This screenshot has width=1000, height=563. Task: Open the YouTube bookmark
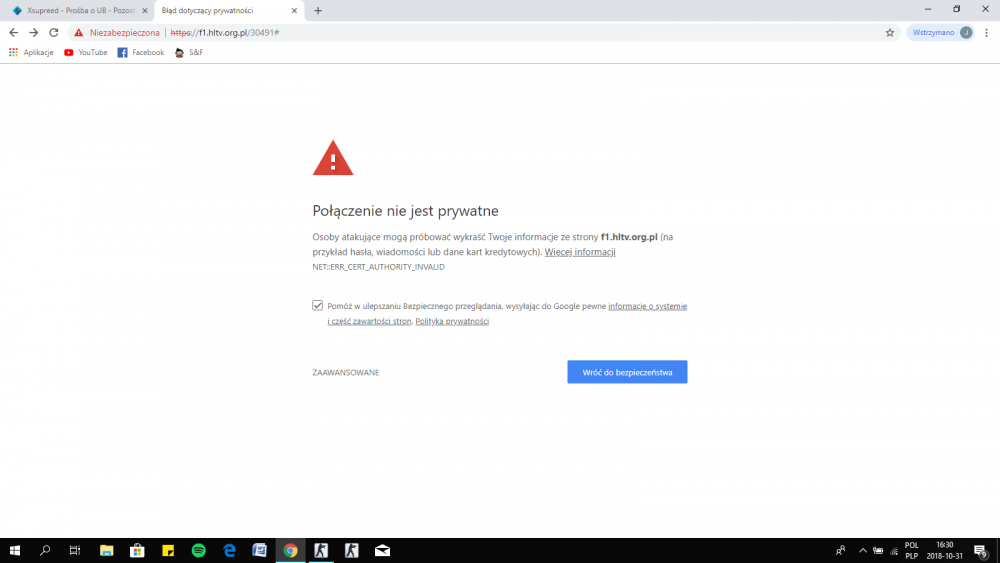tap(85, 52)
